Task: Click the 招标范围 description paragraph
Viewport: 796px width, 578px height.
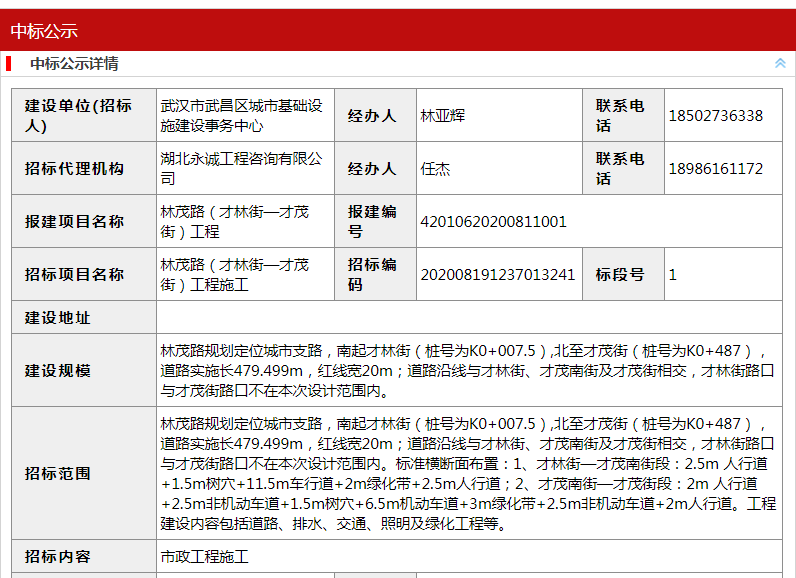Action: [x=468, y=473]
